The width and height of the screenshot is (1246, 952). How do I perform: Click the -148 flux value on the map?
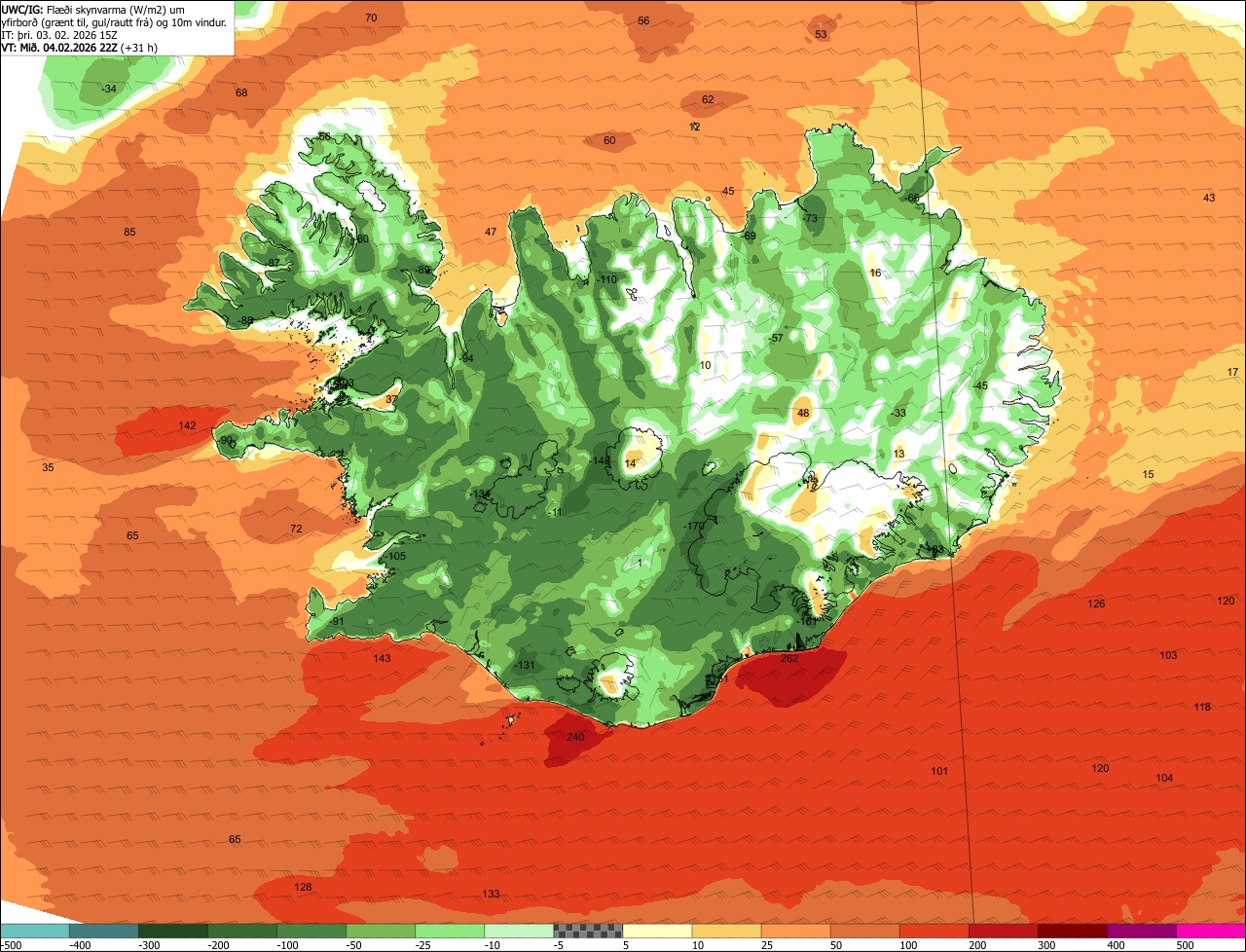(601, 461)
